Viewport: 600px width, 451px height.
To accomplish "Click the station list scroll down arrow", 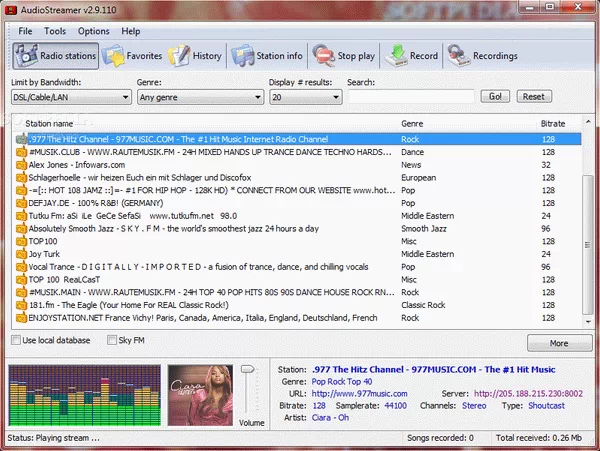I will 588,322.
